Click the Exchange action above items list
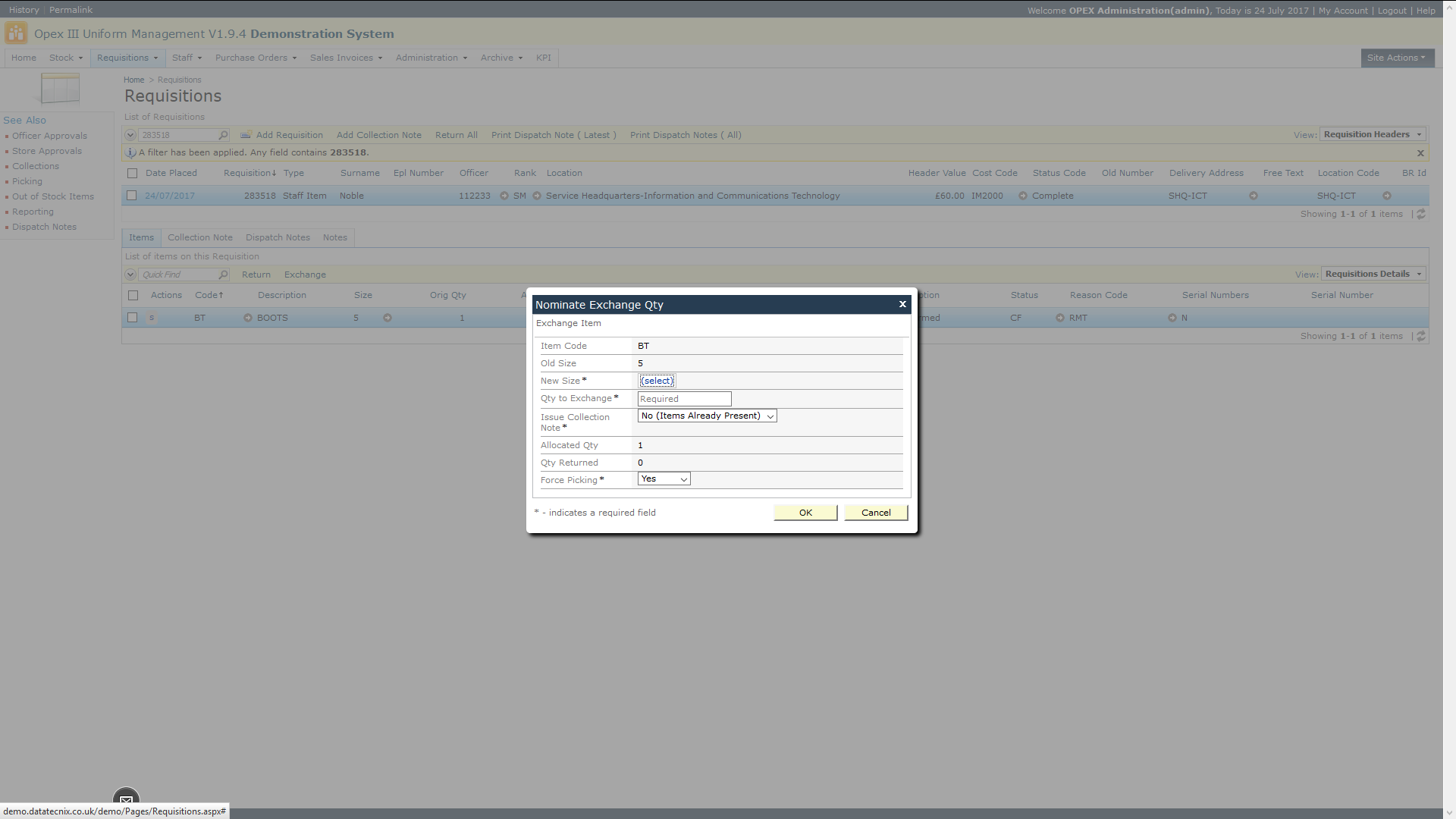The image size is (1456, 819). tap(305, 275)
